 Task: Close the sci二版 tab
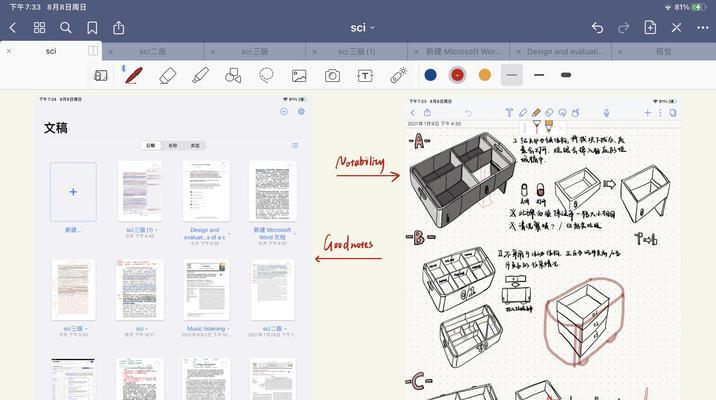tap(111, 52)
